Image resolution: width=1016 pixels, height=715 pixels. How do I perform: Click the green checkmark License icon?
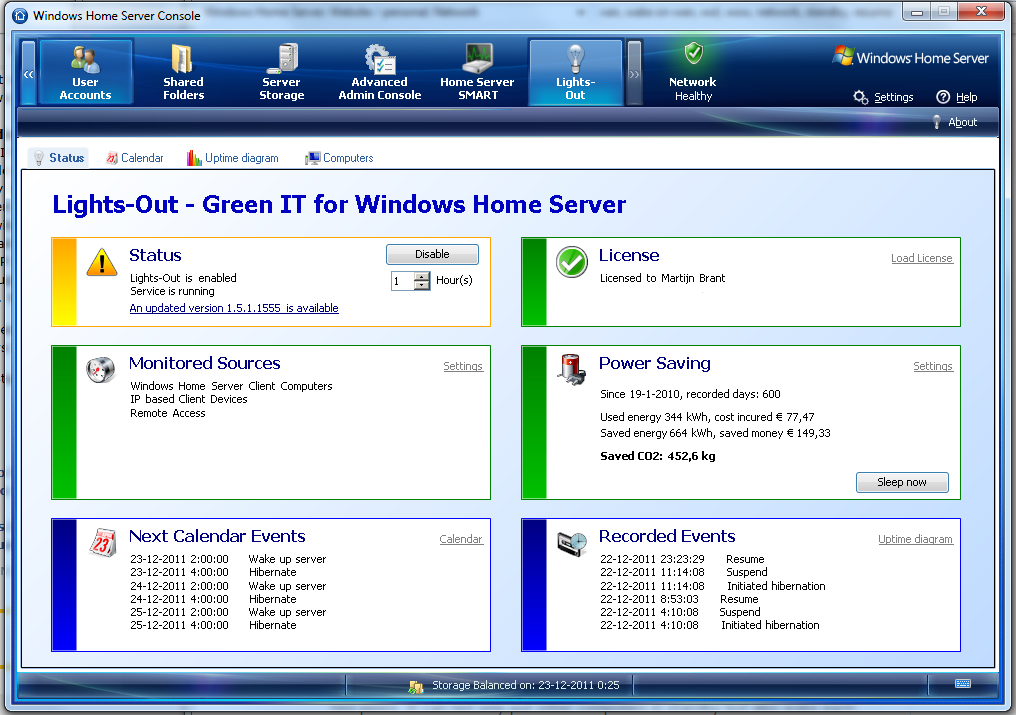[x=572, y=262]
